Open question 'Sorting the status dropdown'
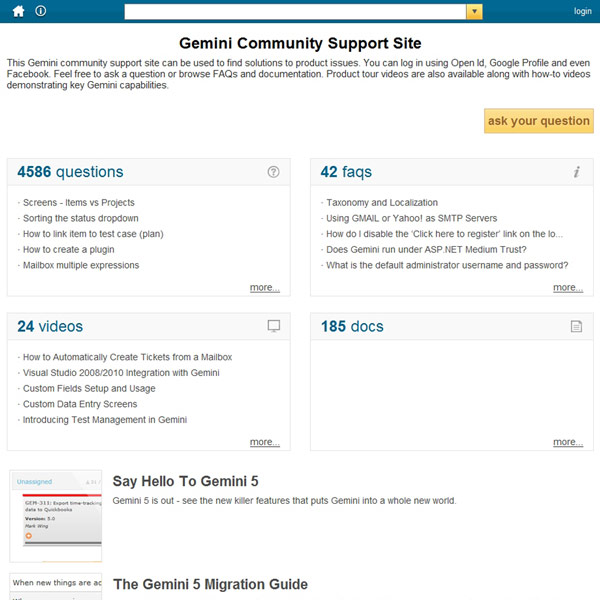Image resolution: width=600 pixels, height=600 pixels. [81, 218]
